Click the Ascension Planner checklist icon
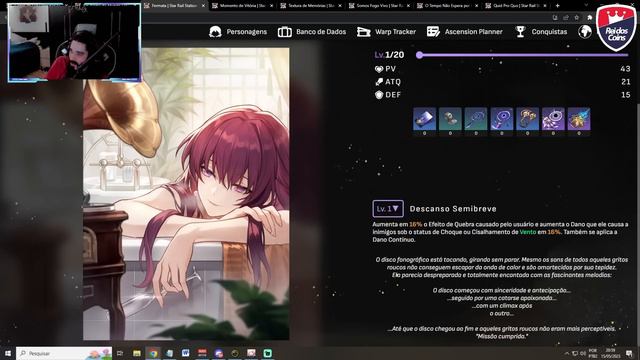 pyautogui.click(x=433, y=32)
